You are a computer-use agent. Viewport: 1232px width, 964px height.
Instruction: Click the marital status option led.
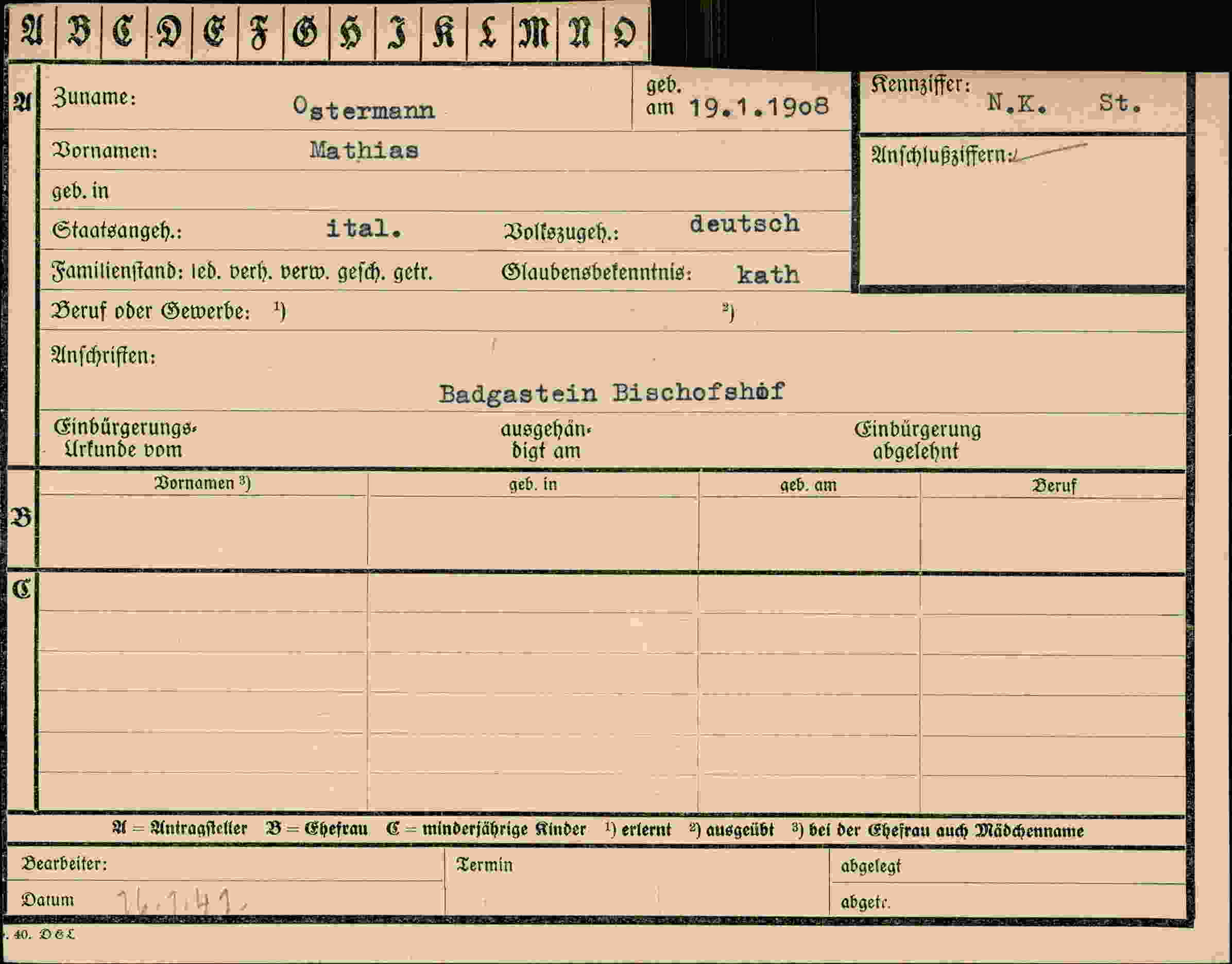tap(206, 272)
